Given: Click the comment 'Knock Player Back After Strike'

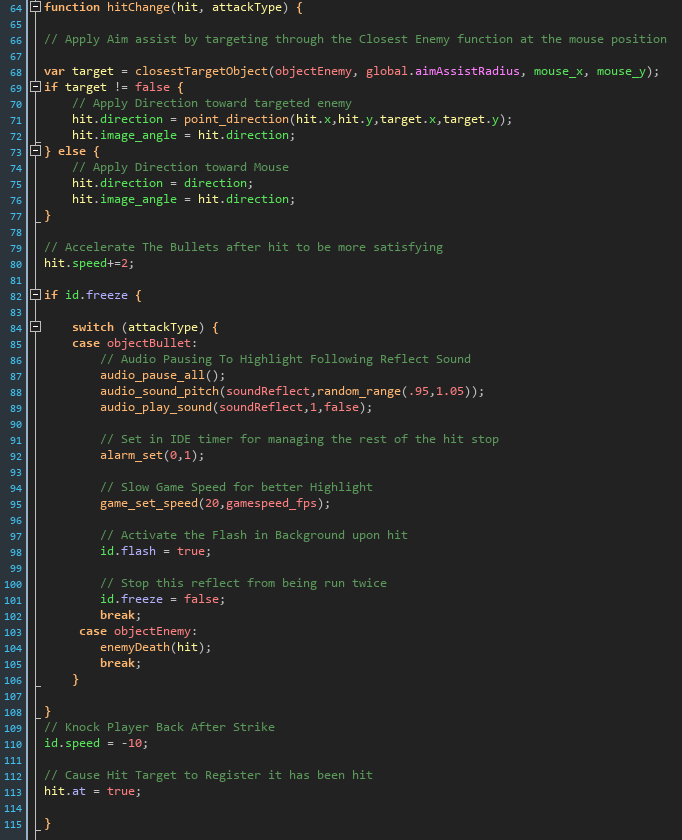Looking at the screenshot, I should point(159,727).
